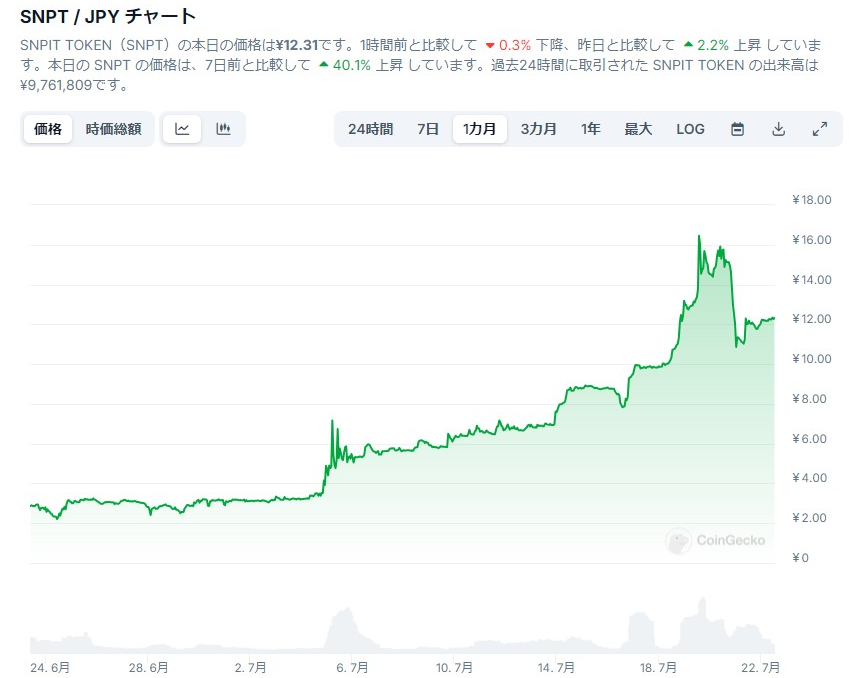
Task: Select the 時価総額 (market cap) toggle
Action: coord(113,129)
